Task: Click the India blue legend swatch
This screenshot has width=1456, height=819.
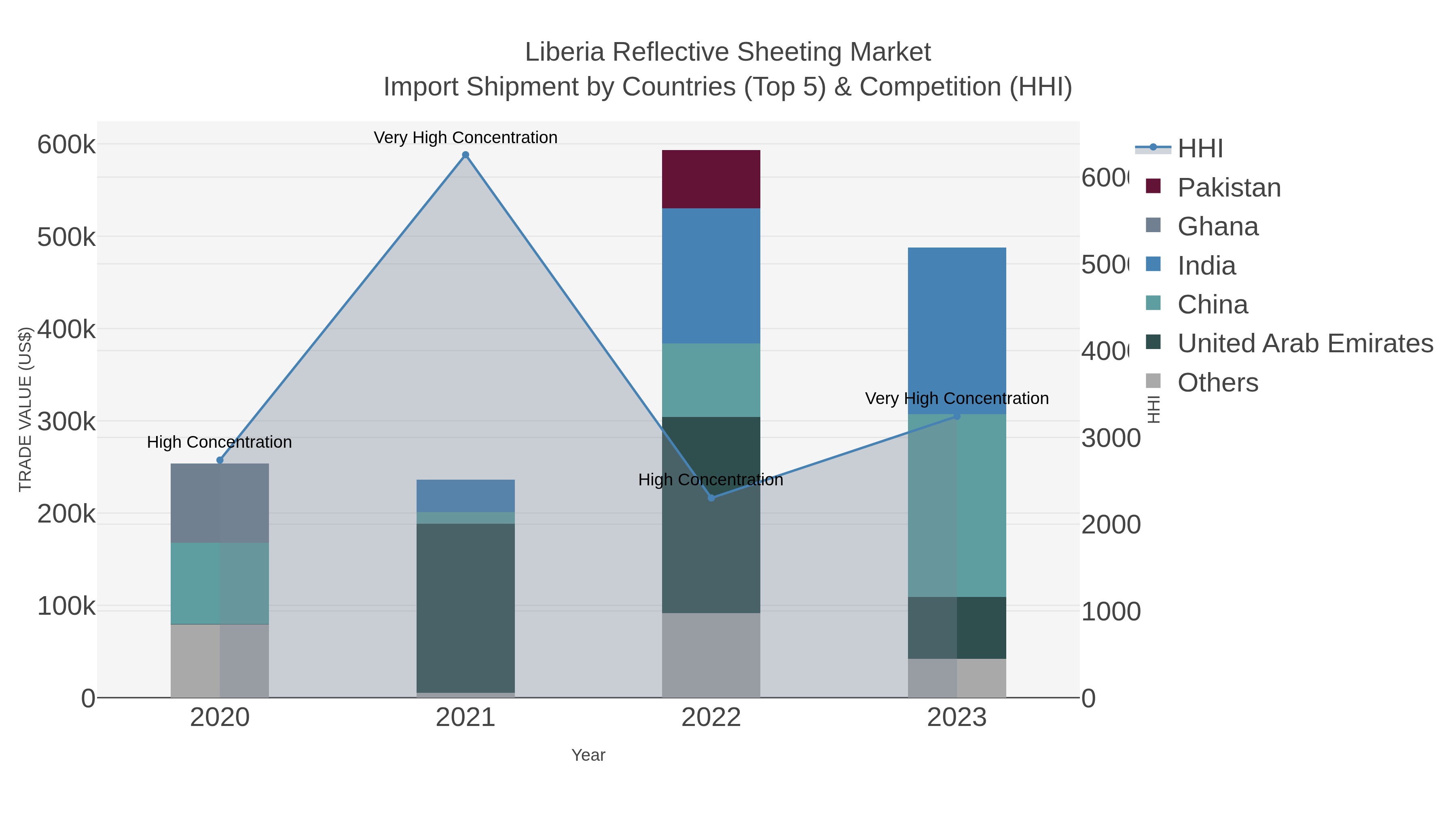Action: click(1153, 264)
